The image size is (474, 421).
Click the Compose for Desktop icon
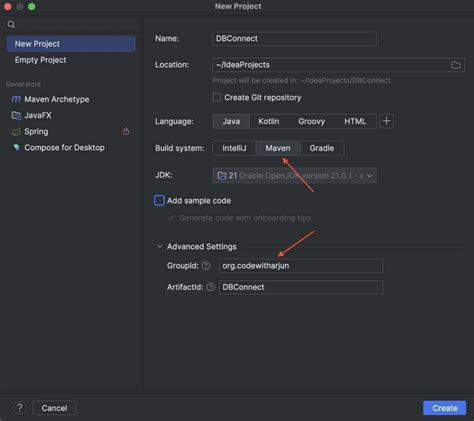(x=16, y=147)
